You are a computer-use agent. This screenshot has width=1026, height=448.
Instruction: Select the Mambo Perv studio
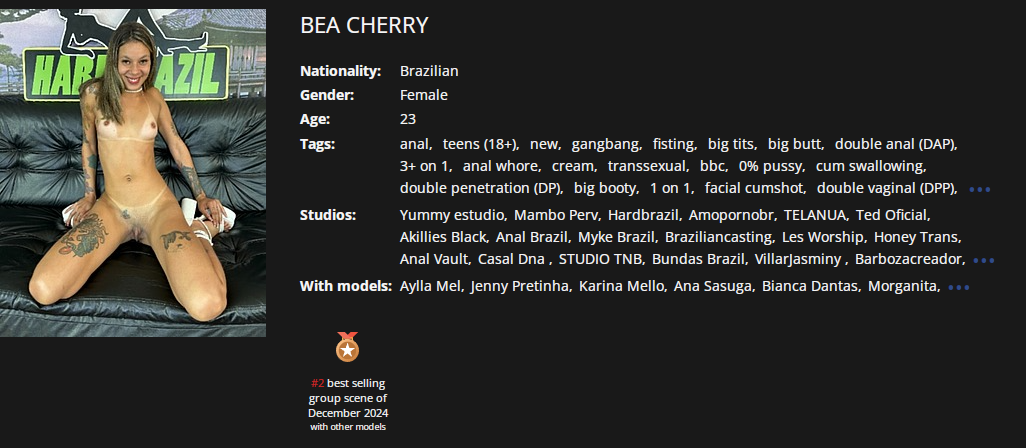551,215
